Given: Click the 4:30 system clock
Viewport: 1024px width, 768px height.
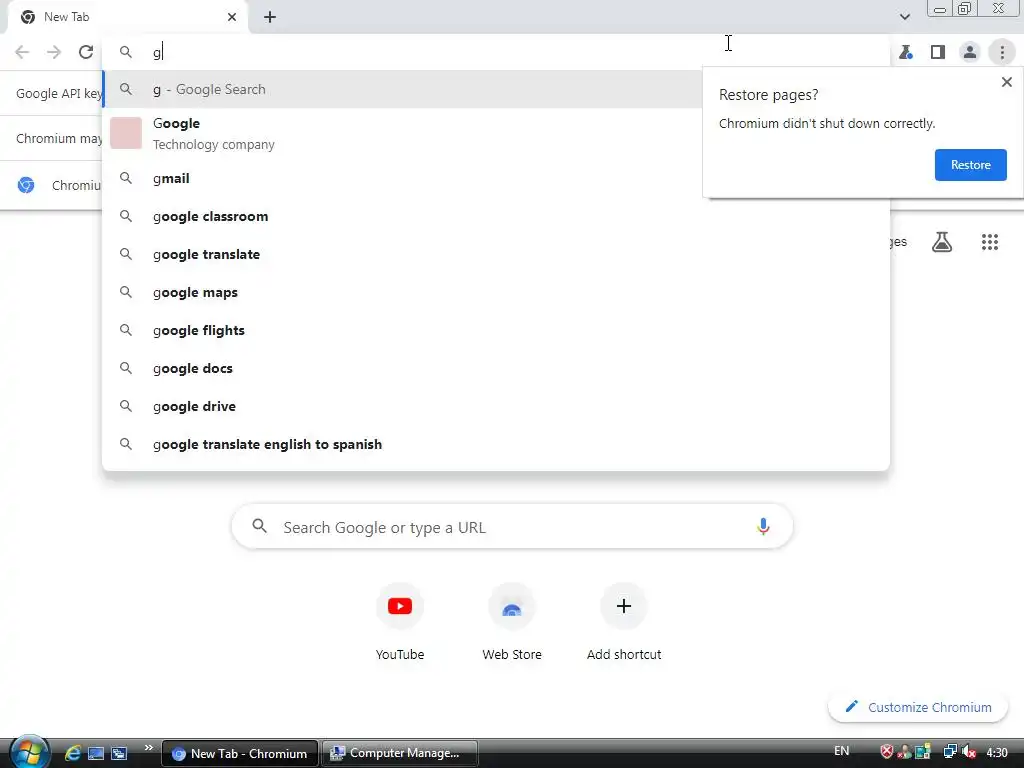Looking at the screenshot, I should click(x=997, y=752).
